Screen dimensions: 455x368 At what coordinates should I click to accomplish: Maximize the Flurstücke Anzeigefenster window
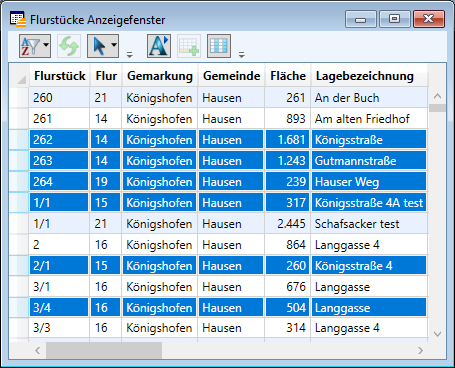(x=394, y=19)
